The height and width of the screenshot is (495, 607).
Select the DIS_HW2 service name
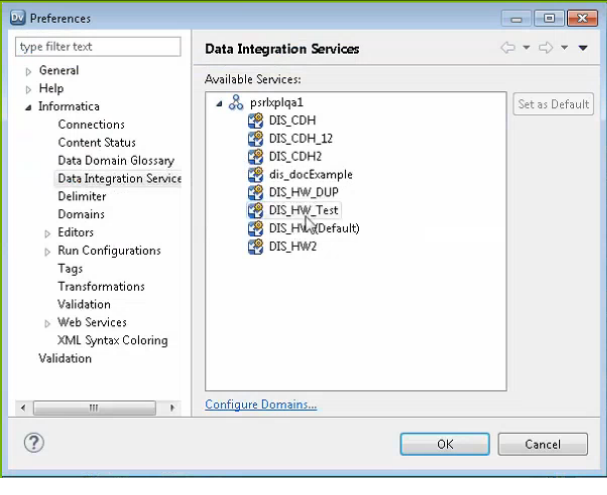[x=293, y=247]
